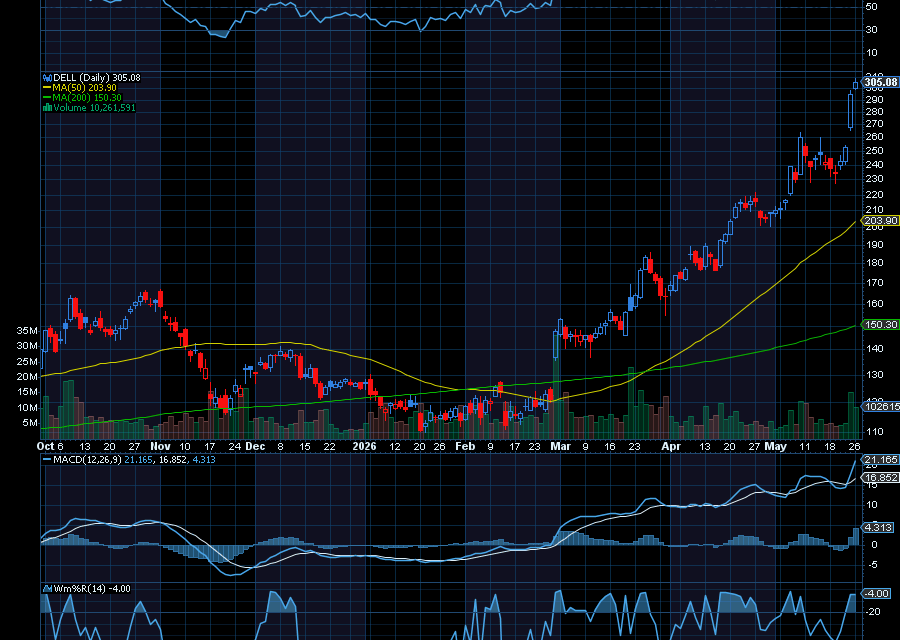Click the yellow 203.90 axis price tag
This screenshot has width=900, height=640.
880,221
